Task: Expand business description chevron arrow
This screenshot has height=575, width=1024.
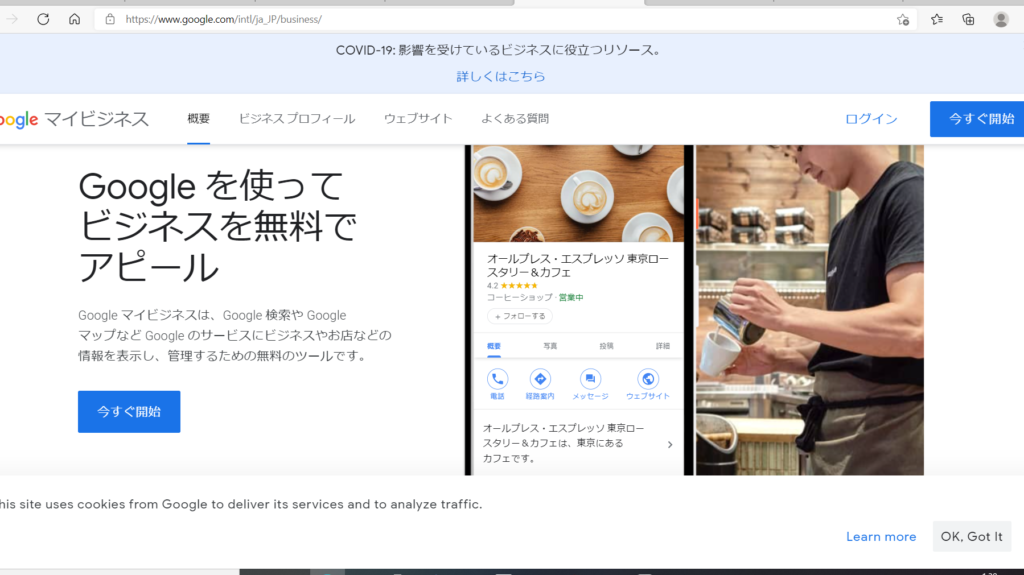Action: pyautogui.click(x=670, y=444)
